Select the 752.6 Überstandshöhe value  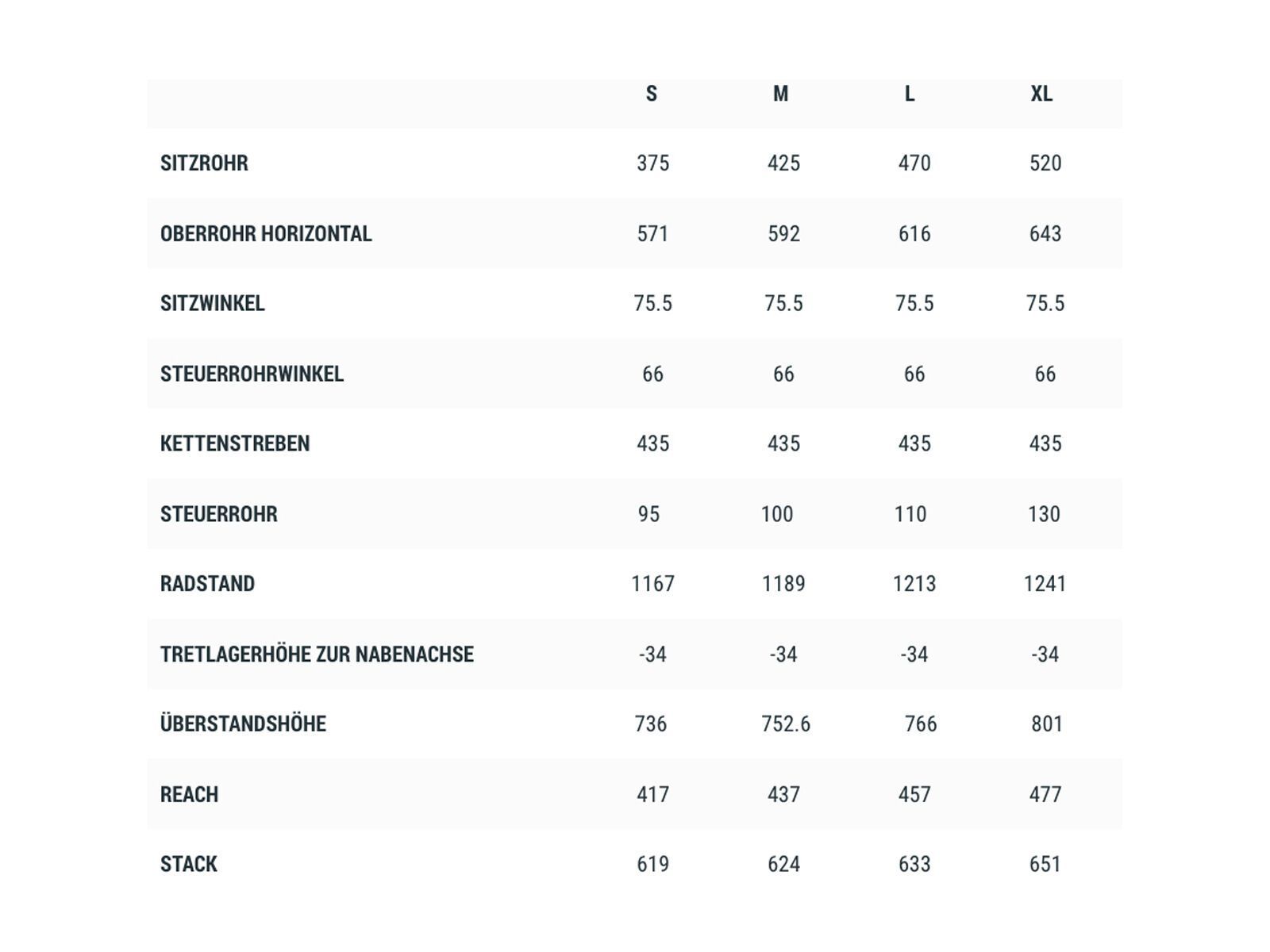786,724
